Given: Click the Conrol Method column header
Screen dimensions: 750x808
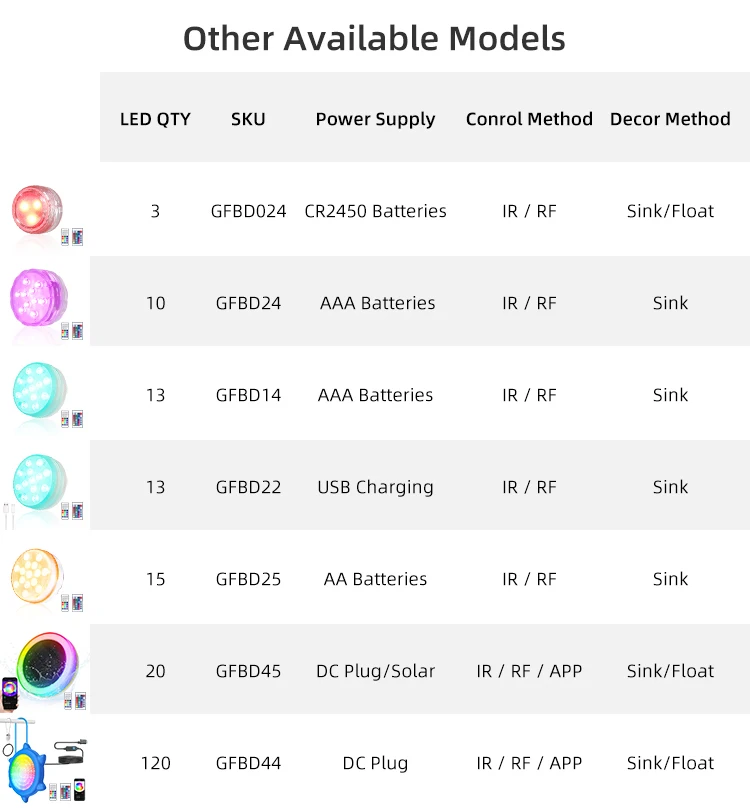Looking at the screenshot, I should tap(529, 119).
